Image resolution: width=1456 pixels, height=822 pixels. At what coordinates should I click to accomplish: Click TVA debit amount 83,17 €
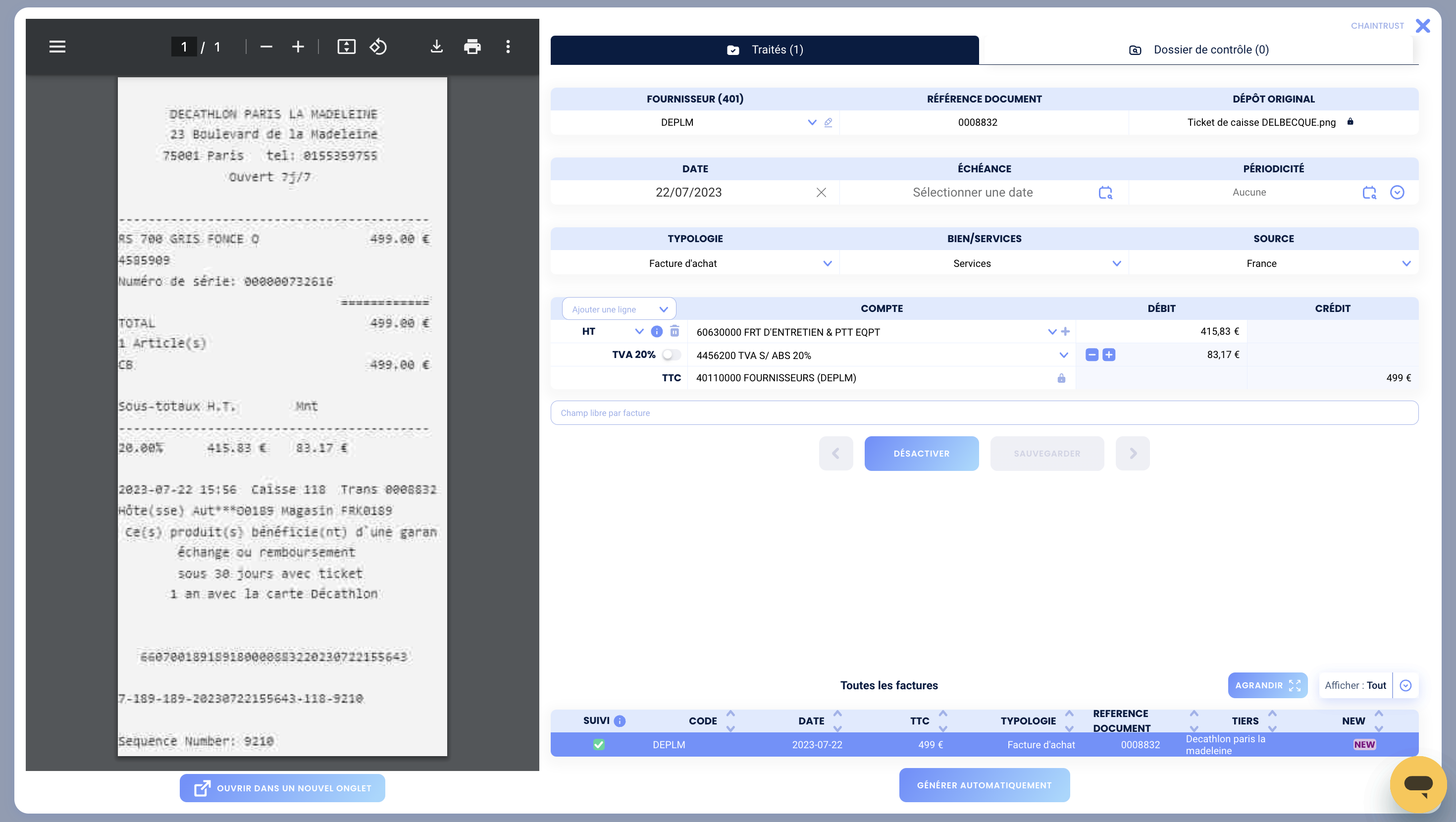click(1223, 355)
